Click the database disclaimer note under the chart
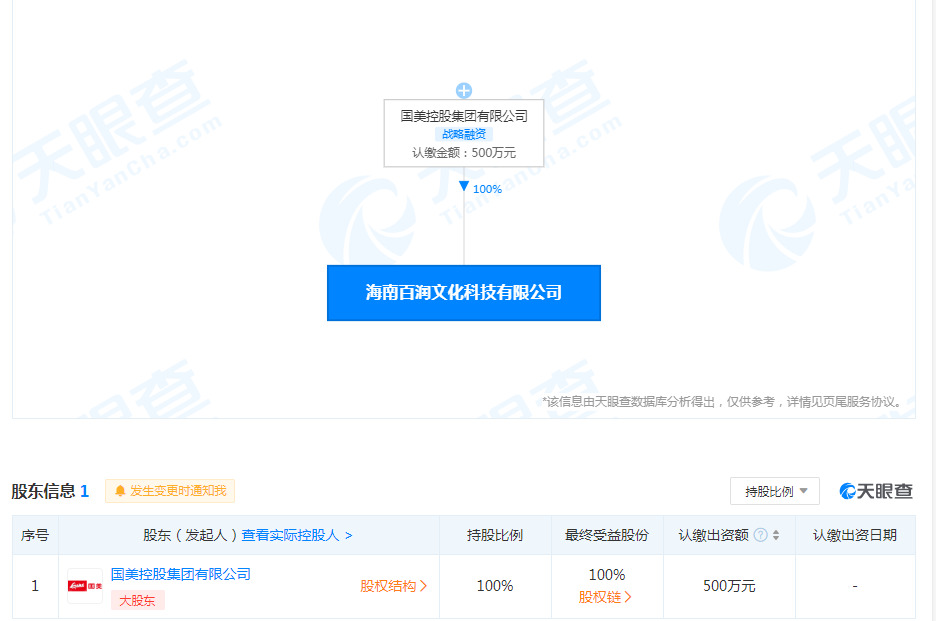 tap(723, 402)
